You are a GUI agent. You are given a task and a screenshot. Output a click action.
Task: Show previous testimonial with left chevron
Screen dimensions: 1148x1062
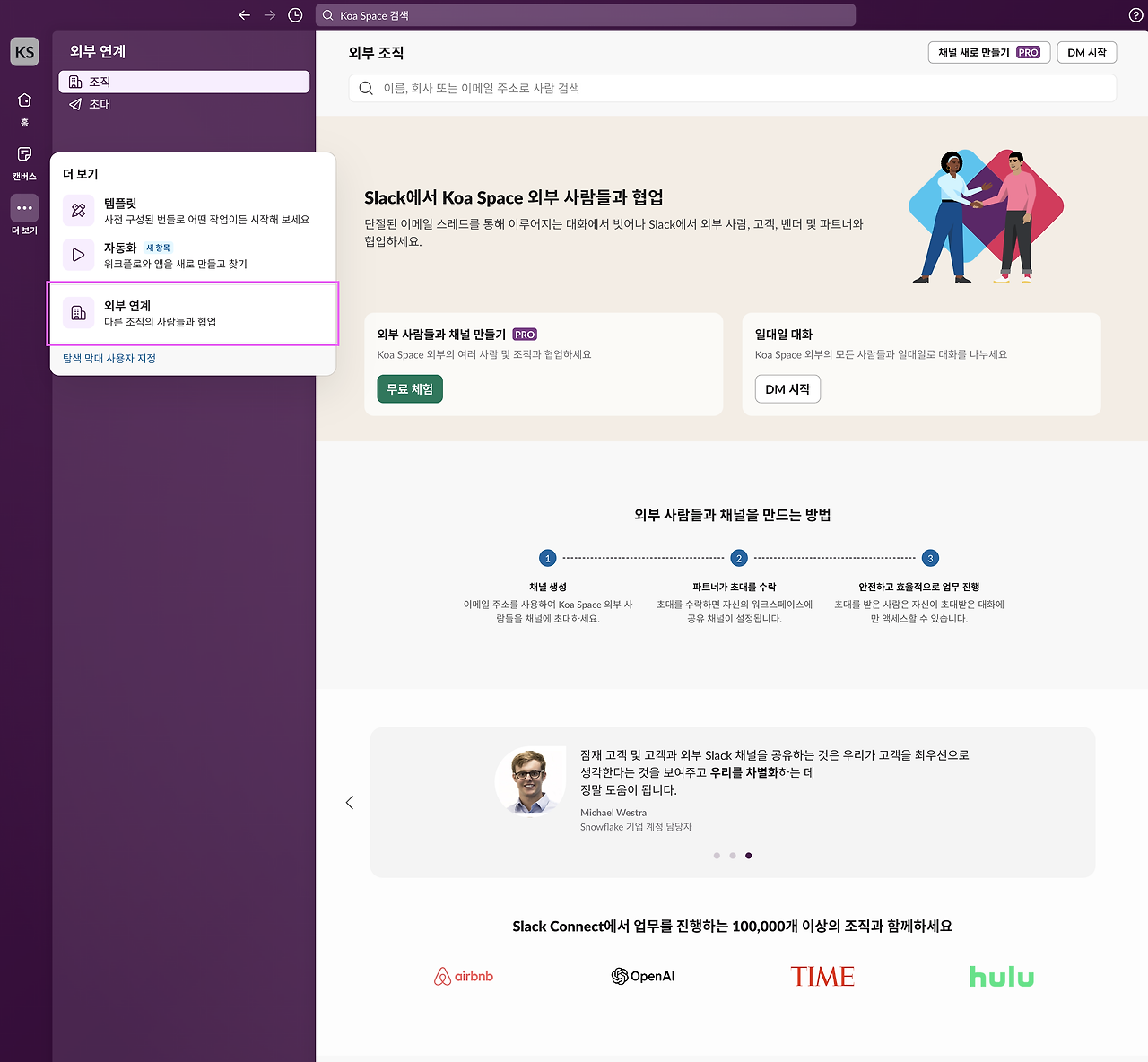[x=350, y=802]
